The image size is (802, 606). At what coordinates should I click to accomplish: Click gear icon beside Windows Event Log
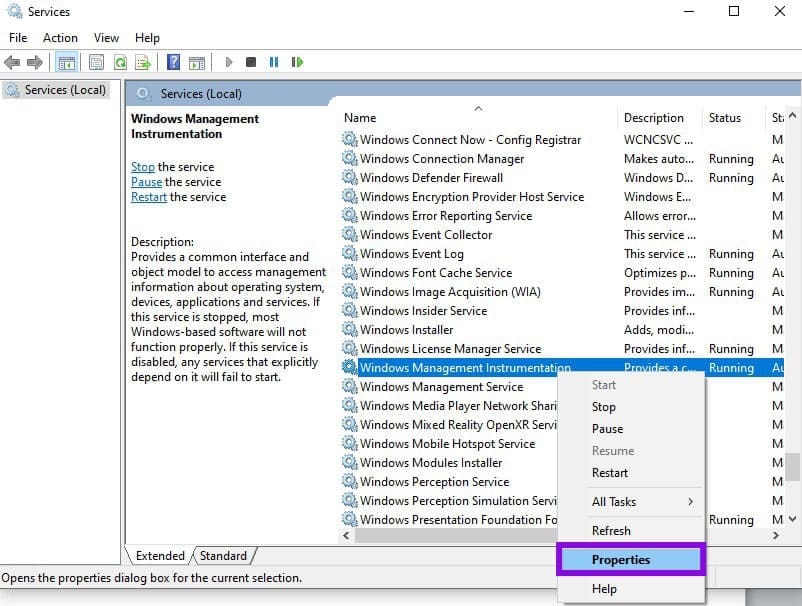(349, 253)
